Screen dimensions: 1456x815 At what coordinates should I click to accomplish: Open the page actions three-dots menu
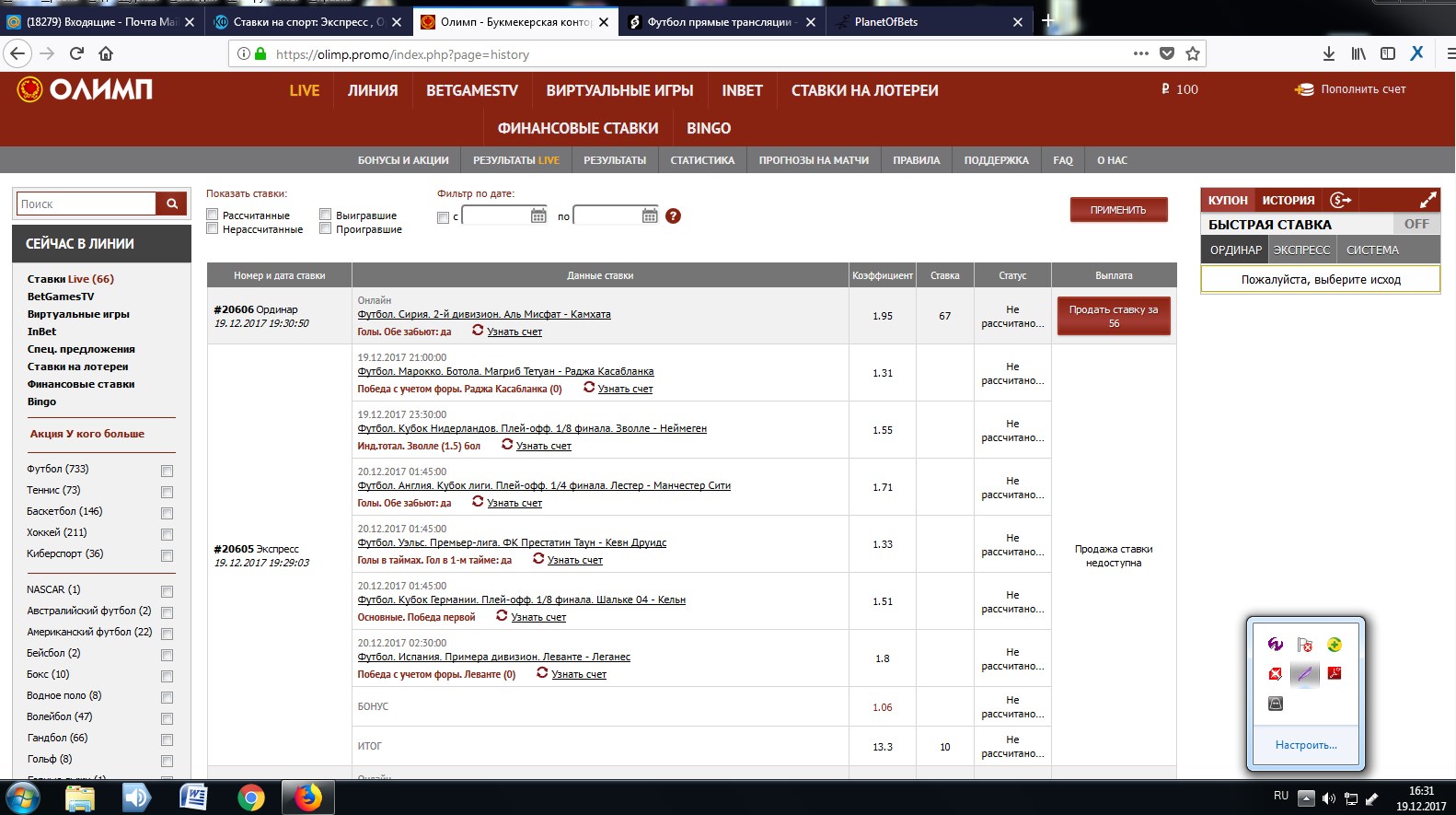(1141, 53)
